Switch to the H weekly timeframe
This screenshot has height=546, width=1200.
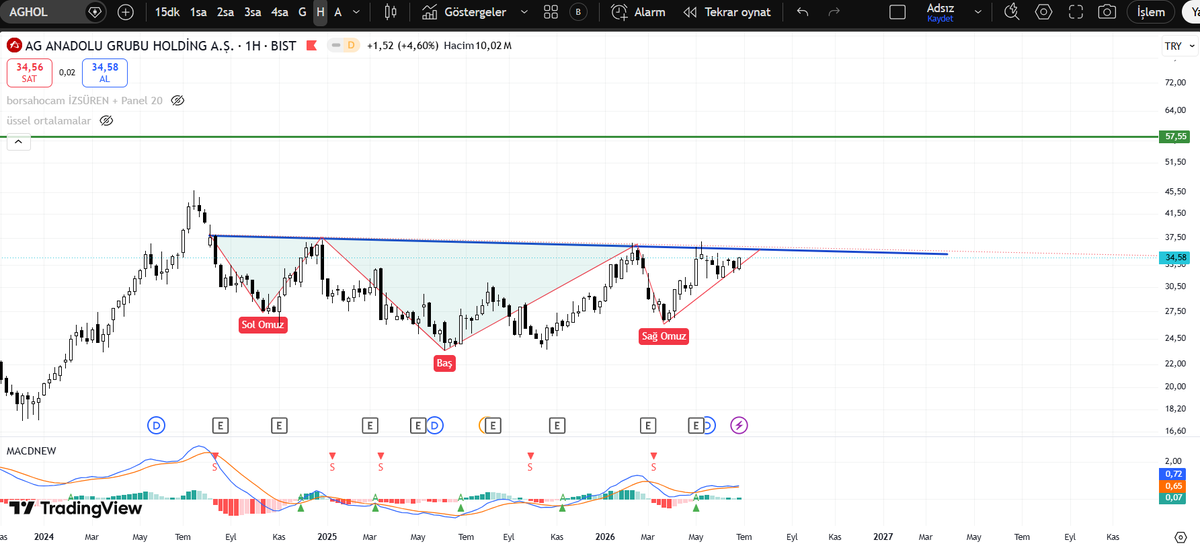pos(320,12)
